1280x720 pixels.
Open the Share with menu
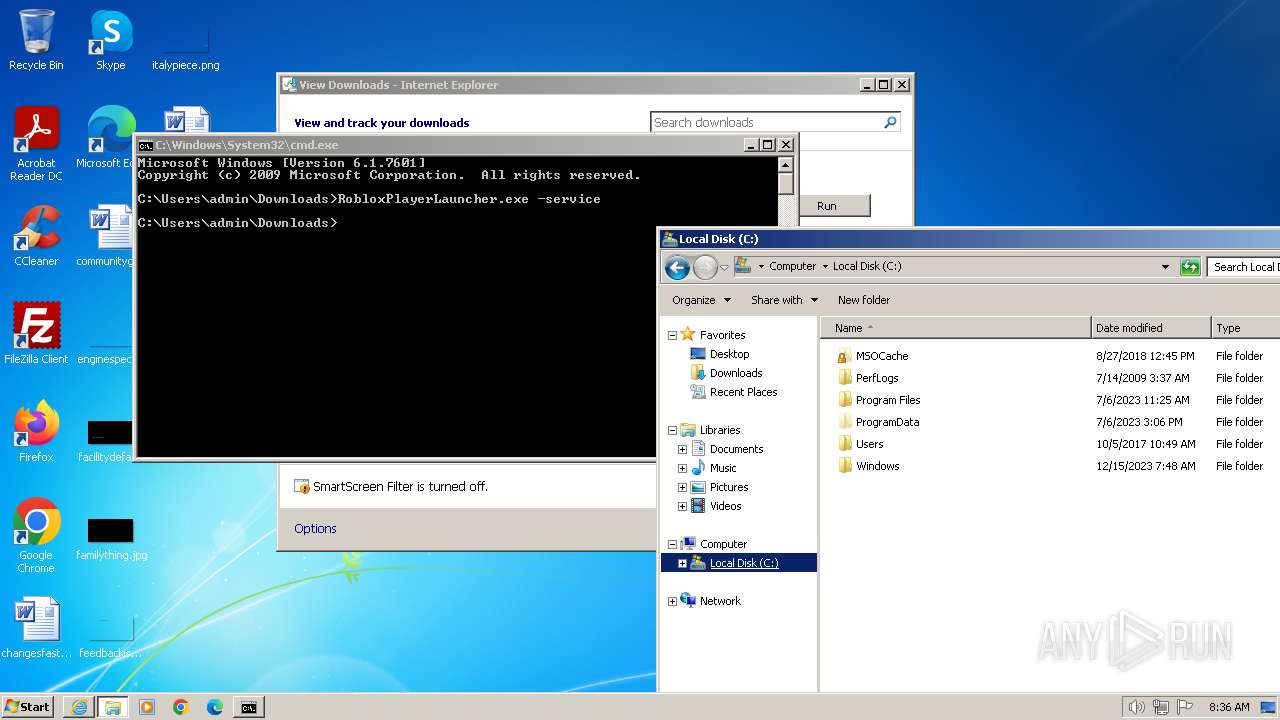(784, 300)
